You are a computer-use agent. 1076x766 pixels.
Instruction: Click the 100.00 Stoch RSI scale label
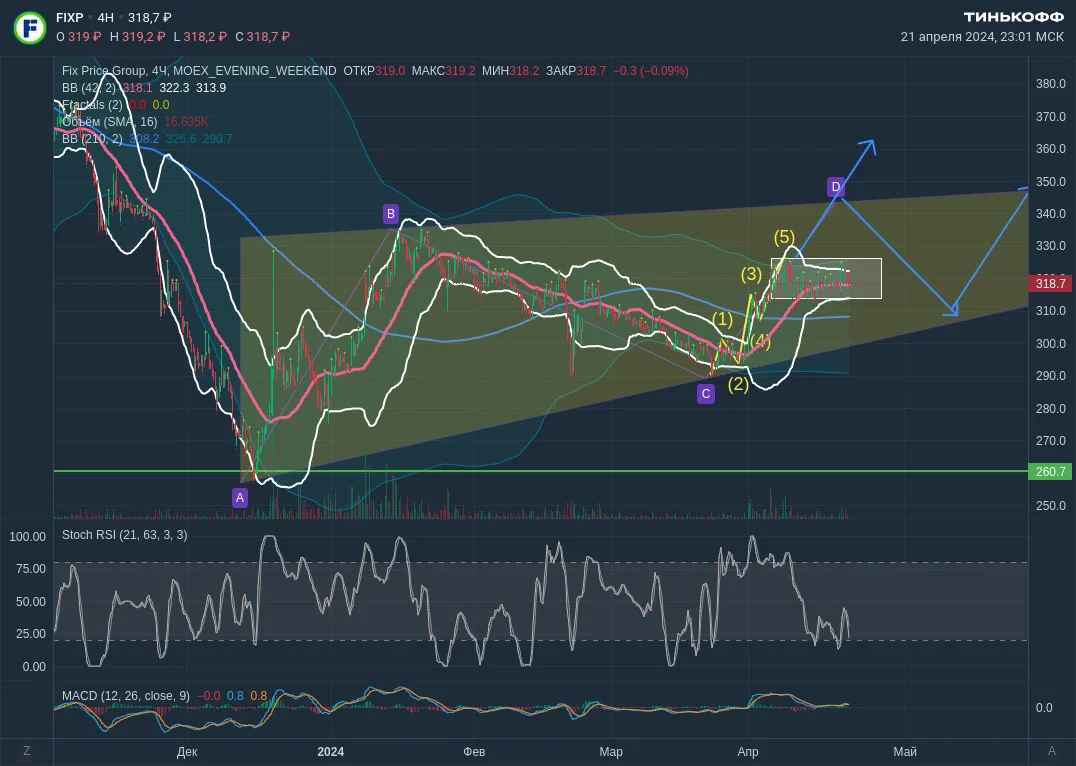[27, 537]
